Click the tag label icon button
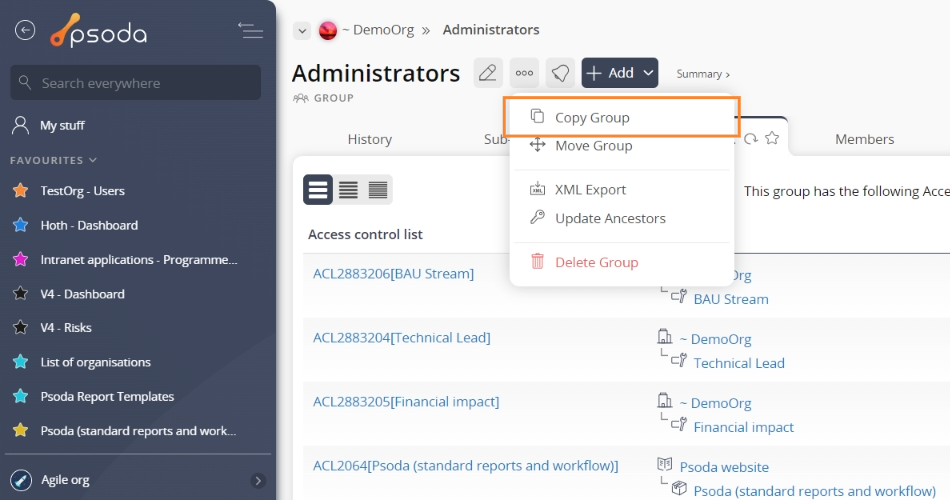 (560, 73)
